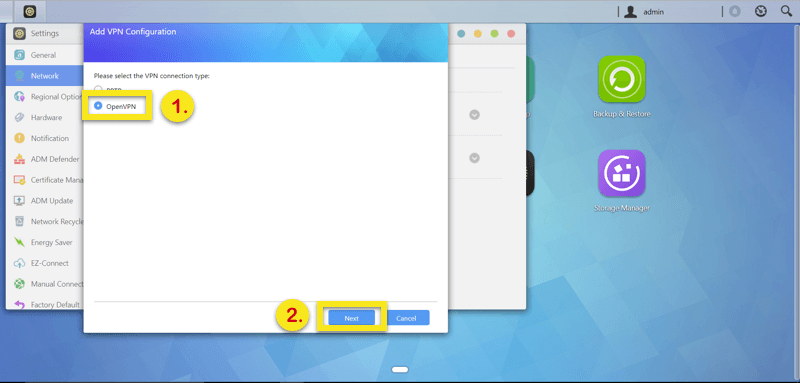
Task: Click the Settings taskbar icon at top
Action: [30, 11]
